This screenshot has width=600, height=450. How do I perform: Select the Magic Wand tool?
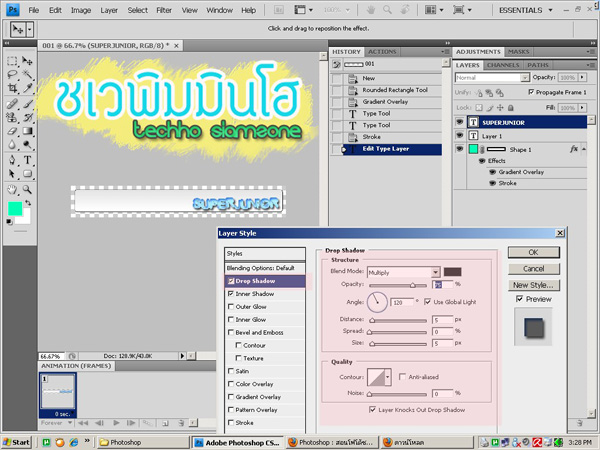tap(27, 75)
